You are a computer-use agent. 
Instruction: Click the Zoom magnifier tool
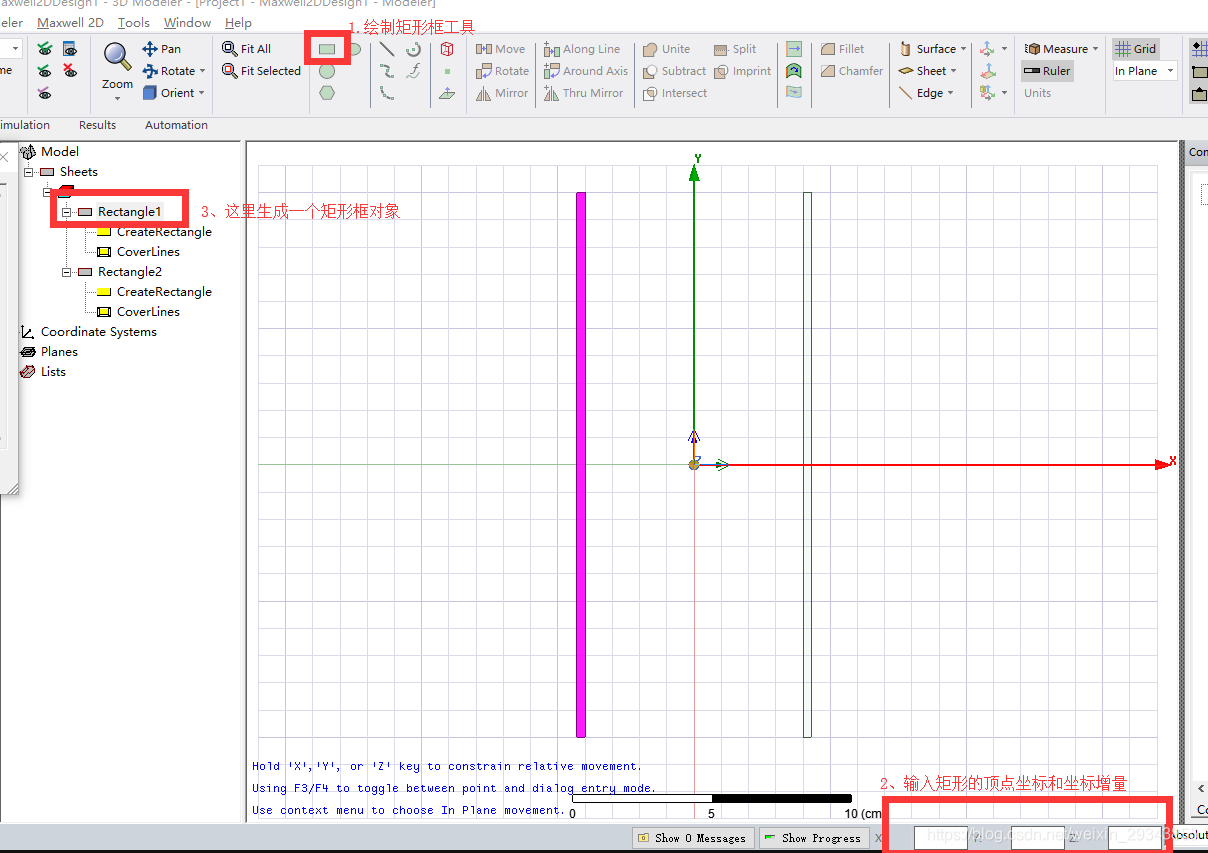[x=117, y=58]
